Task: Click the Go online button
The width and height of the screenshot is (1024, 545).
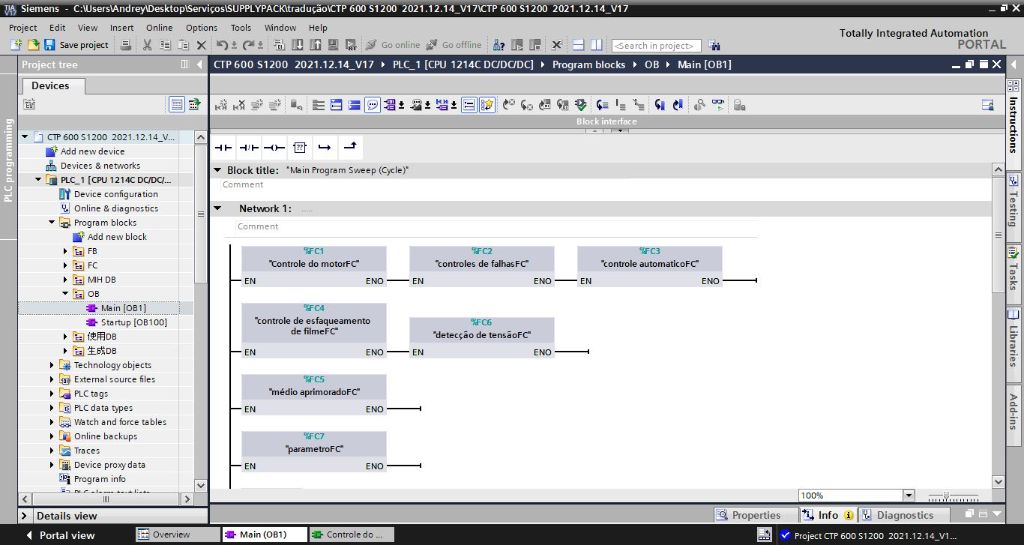Action: (392, 45)
